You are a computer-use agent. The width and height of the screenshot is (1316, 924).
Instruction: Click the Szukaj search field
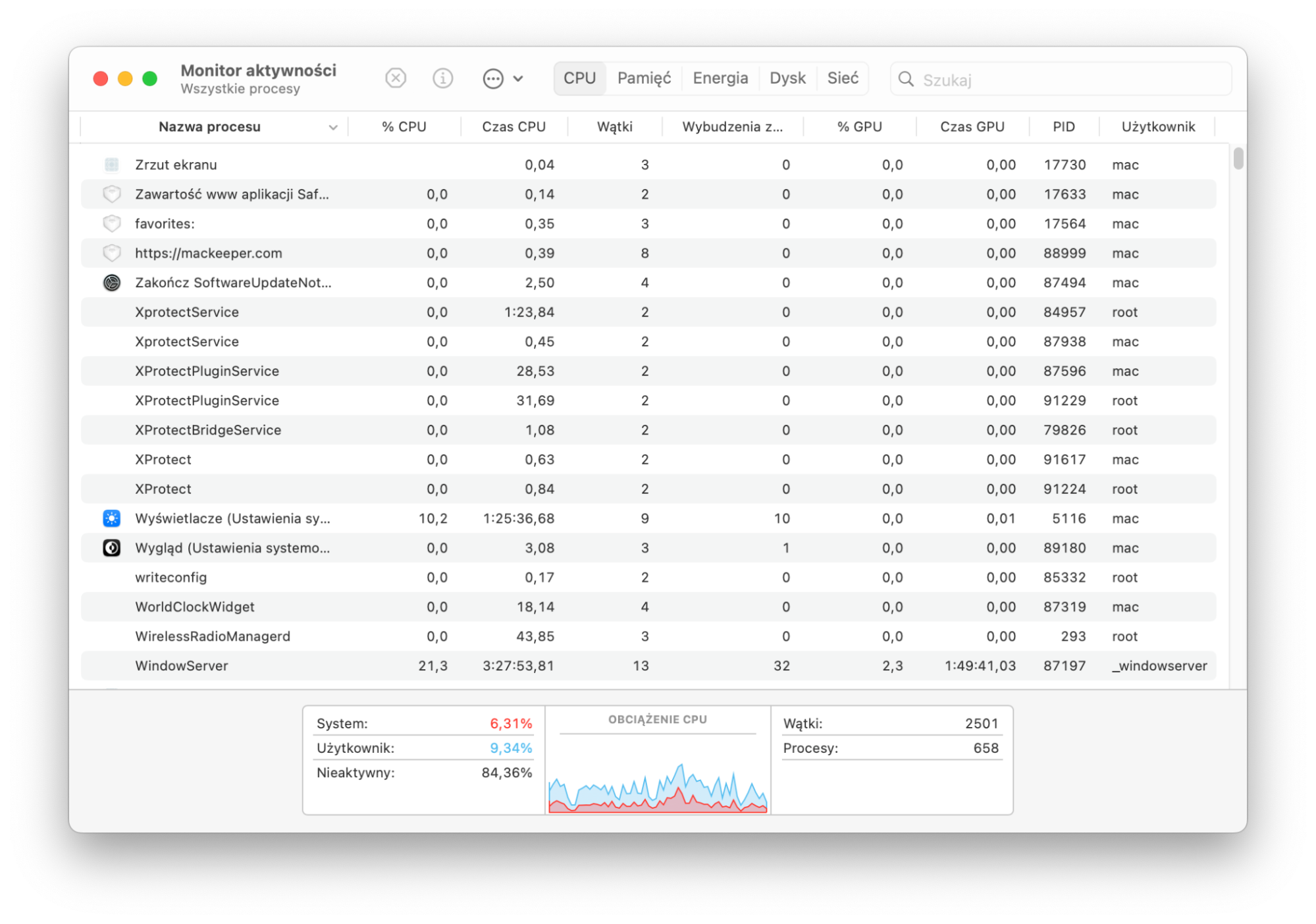click(x=1061, y=79)
